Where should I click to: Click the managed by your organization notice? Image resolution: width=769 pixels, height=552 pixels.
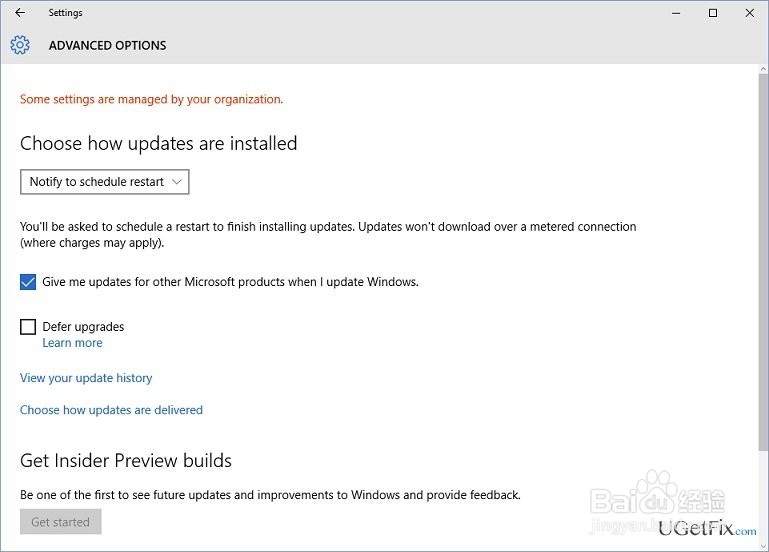tap(151, 99)
